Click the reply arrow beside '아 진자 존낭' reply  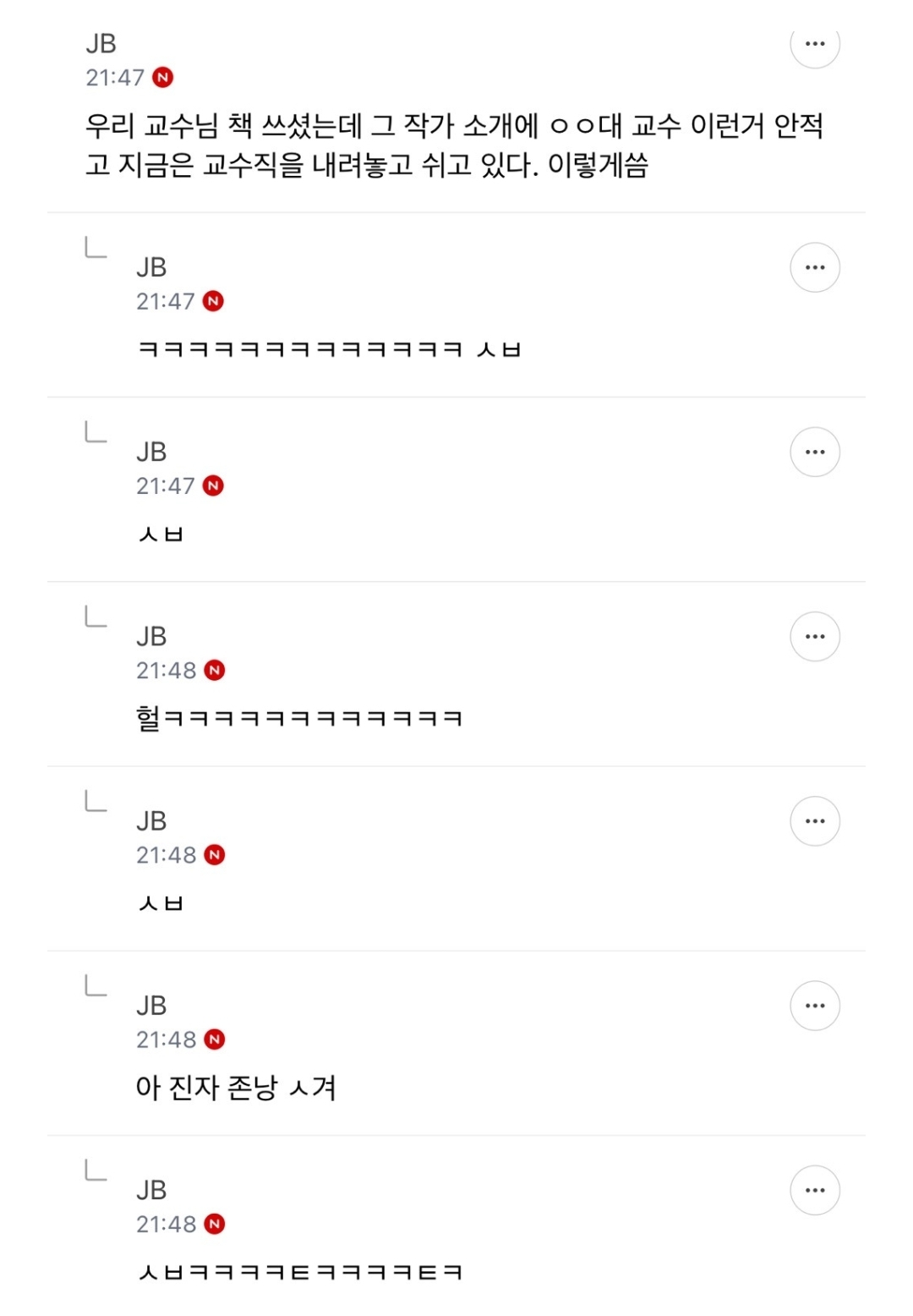coord(96,985)
